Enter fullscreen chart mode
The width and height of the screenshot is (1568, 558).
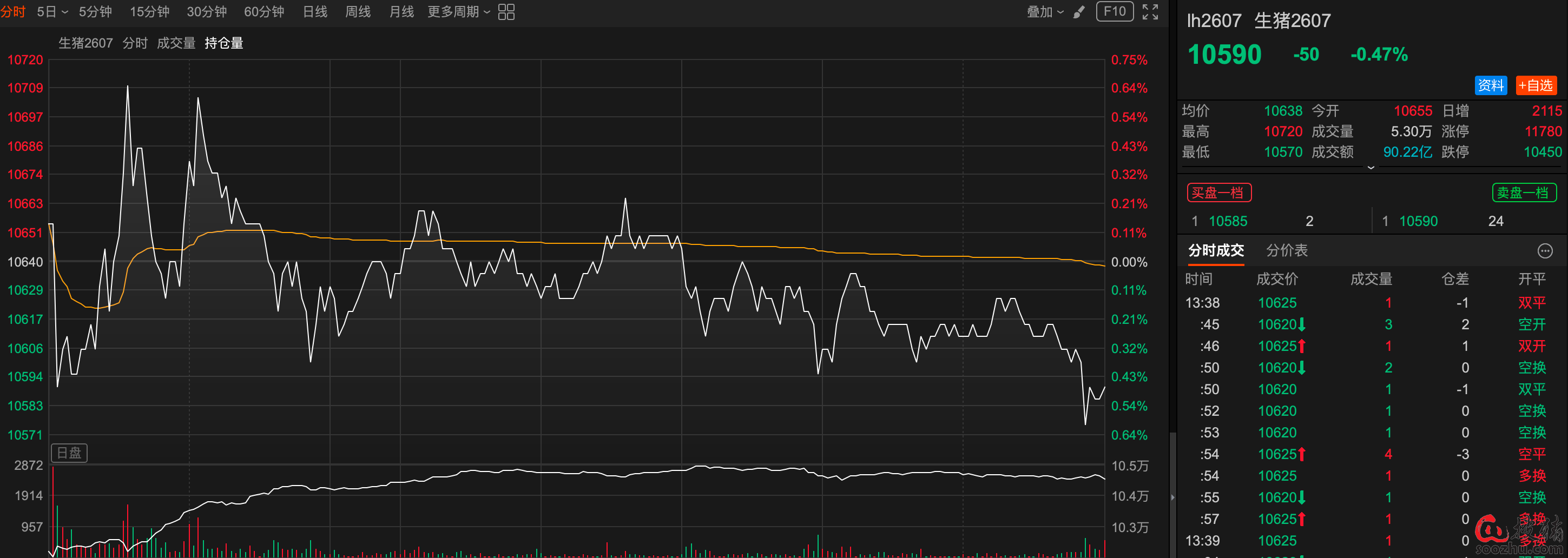[x=1150, y=12]
